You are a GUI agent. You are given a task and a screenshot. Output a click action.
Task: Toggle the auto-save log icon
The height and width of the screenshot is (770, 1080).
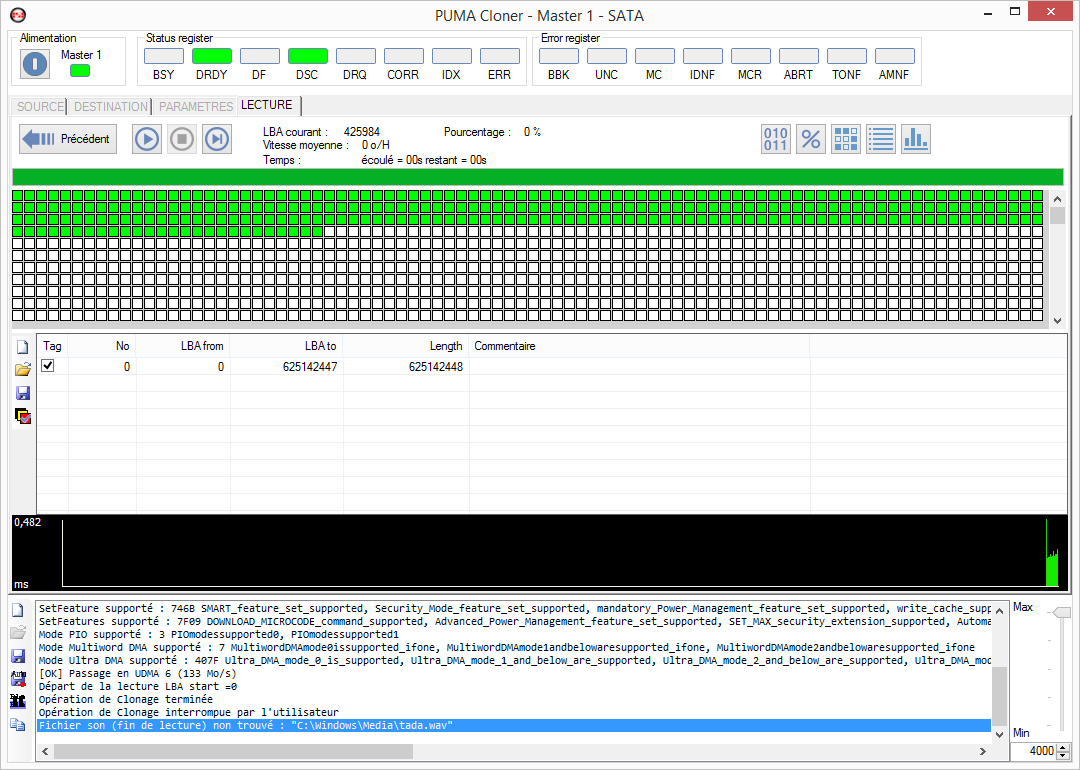[x=18, y=678]
